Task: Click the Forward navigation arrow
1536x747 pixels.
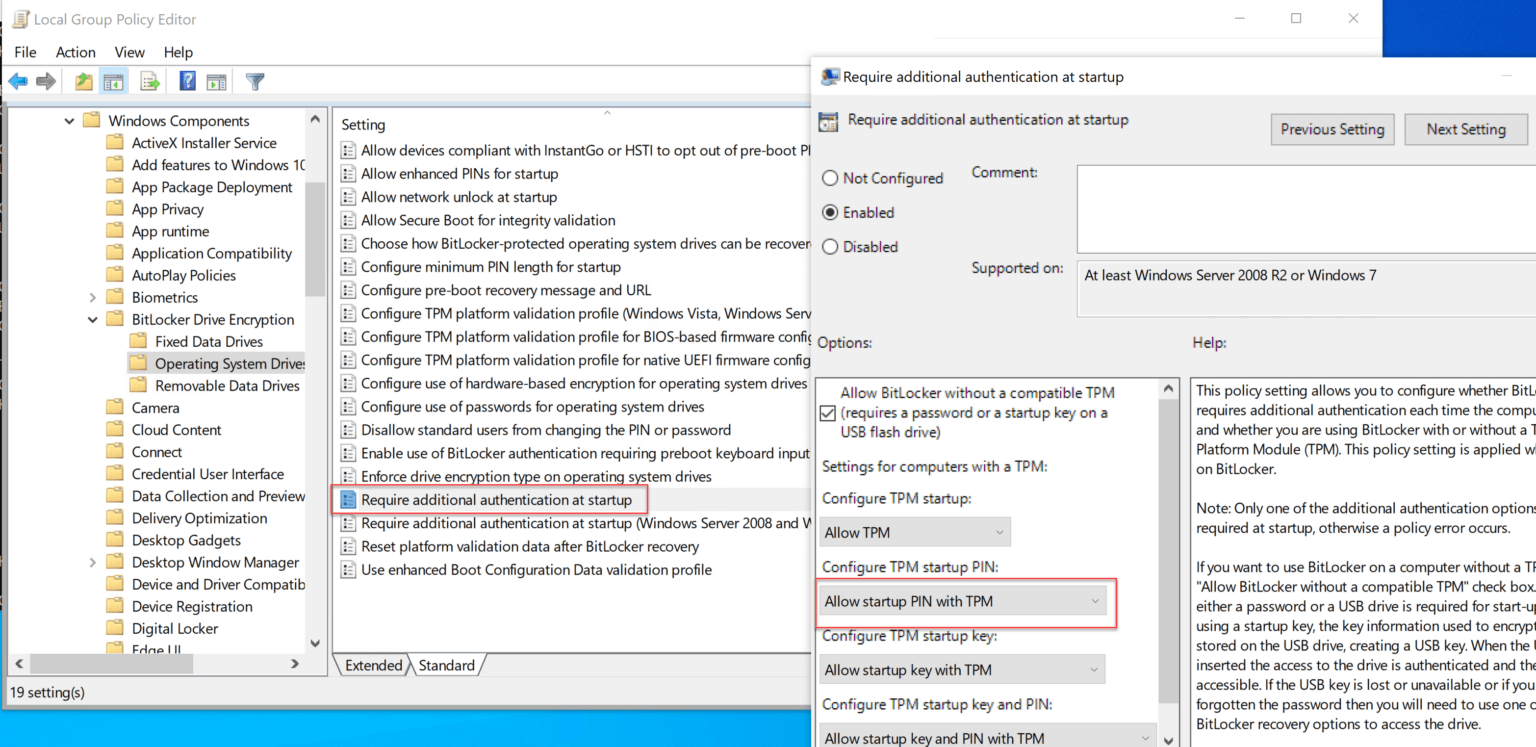Action: point(45,81)
